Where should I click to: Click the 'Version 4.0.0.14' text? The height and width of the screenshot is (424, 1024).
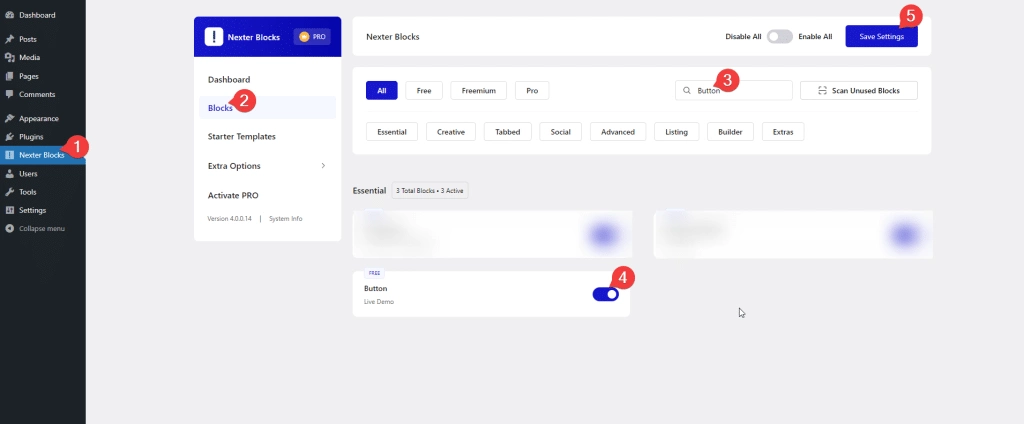[x=229, y=219]
